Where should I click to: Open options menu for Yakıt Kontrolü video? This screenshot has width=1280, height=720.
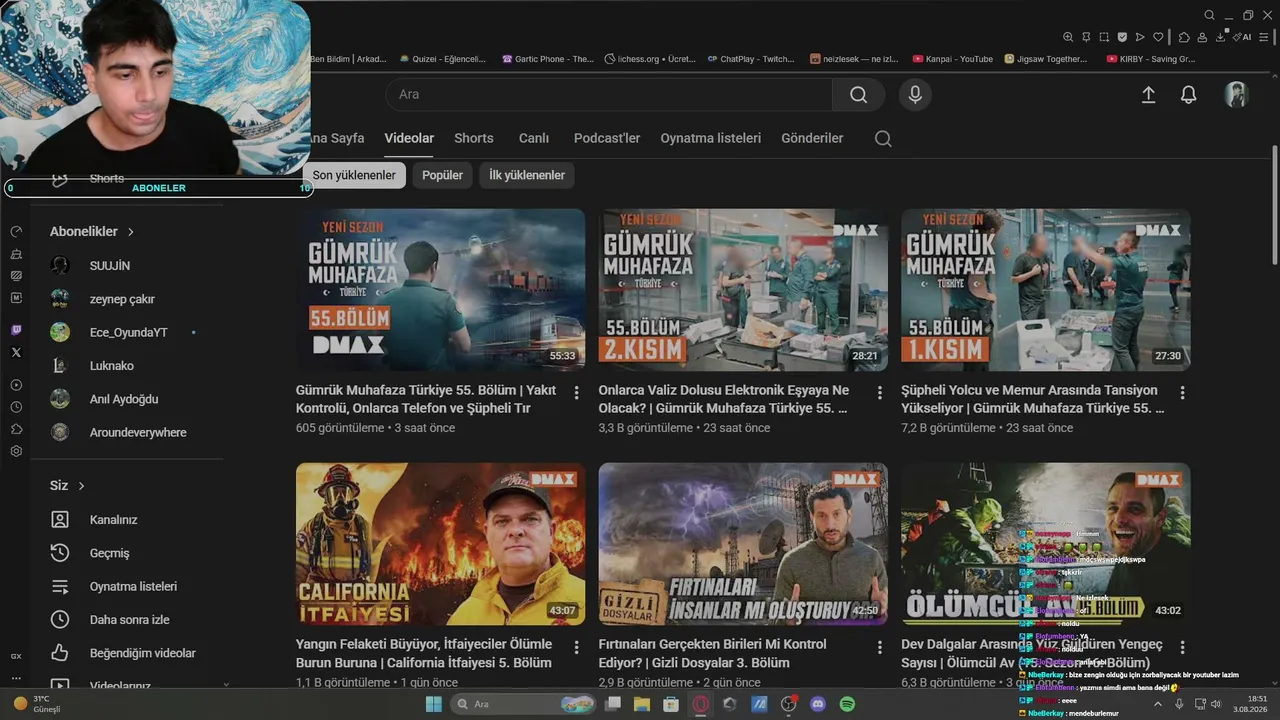pos(577,393)
